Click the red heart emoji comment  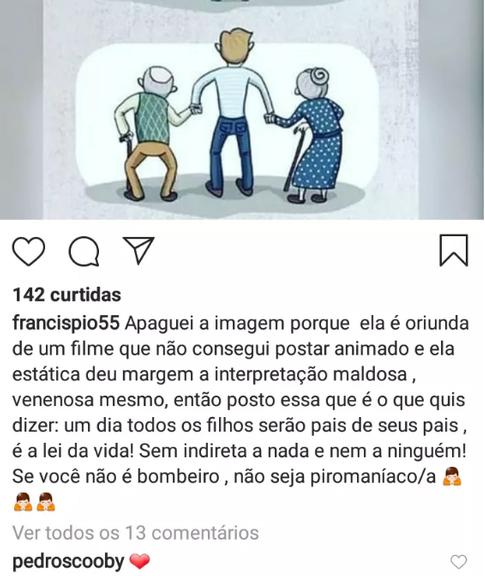point(140,562)
